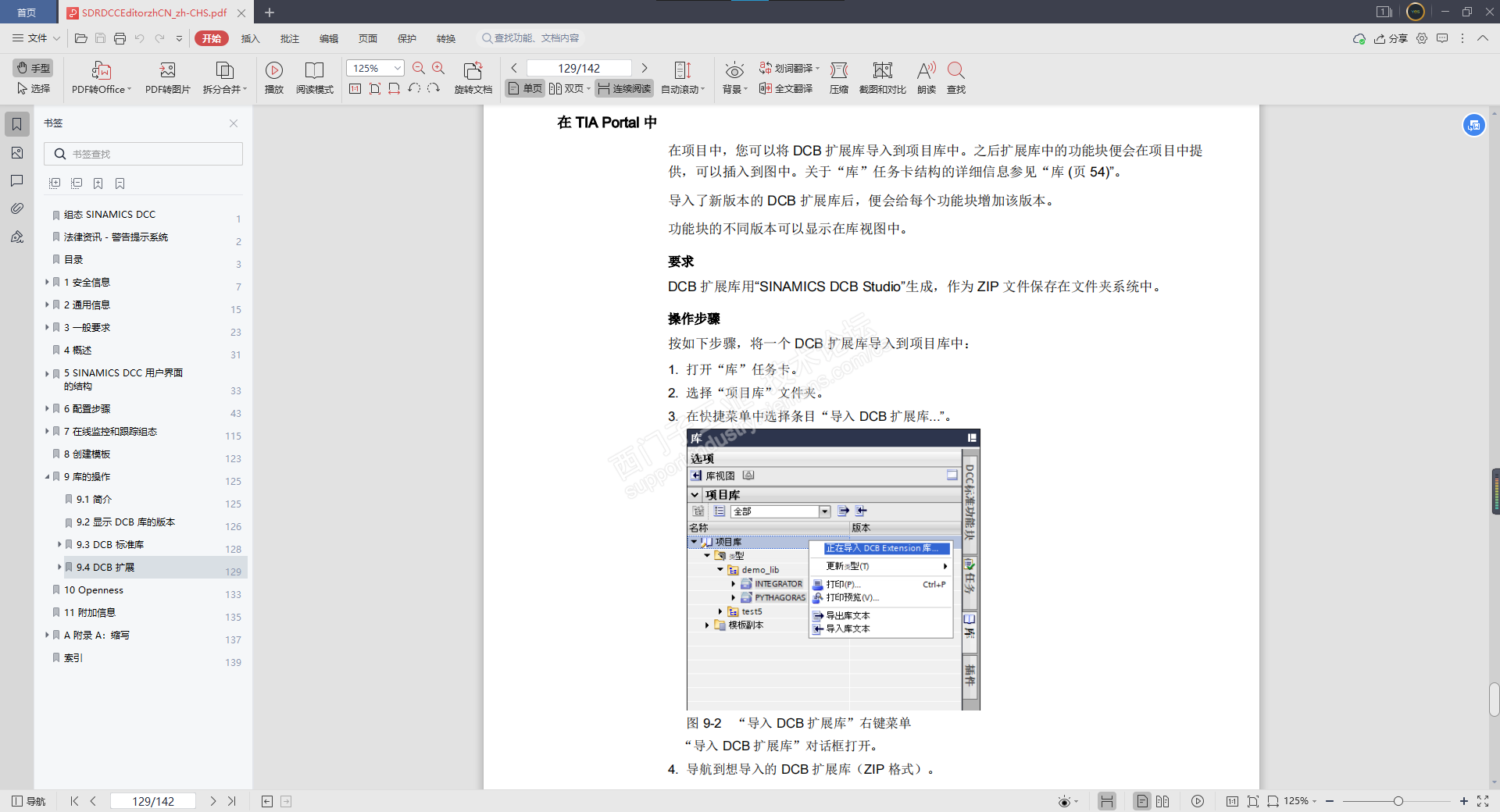This screenshot has height=812, width=1500.
Task: Open the 旋转文档 rotate document tool
Action: 473,71
